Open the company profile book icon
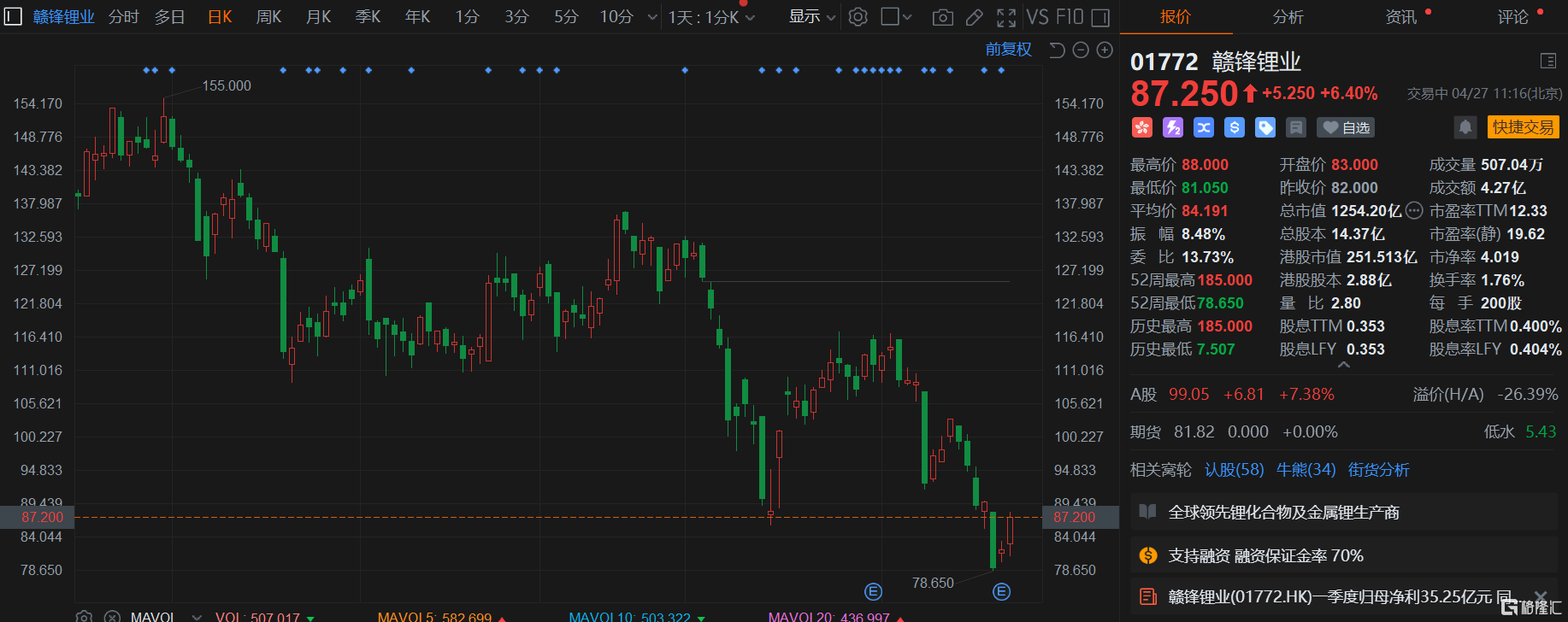Screen dimensions: 1568x622 point(1148,512)
